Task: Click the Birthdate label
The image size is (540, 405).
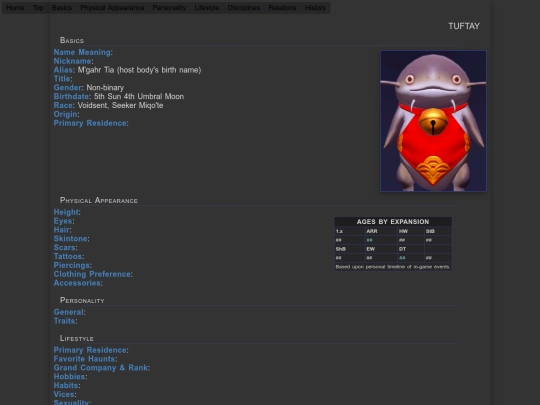Action: [x=71, y=97]
